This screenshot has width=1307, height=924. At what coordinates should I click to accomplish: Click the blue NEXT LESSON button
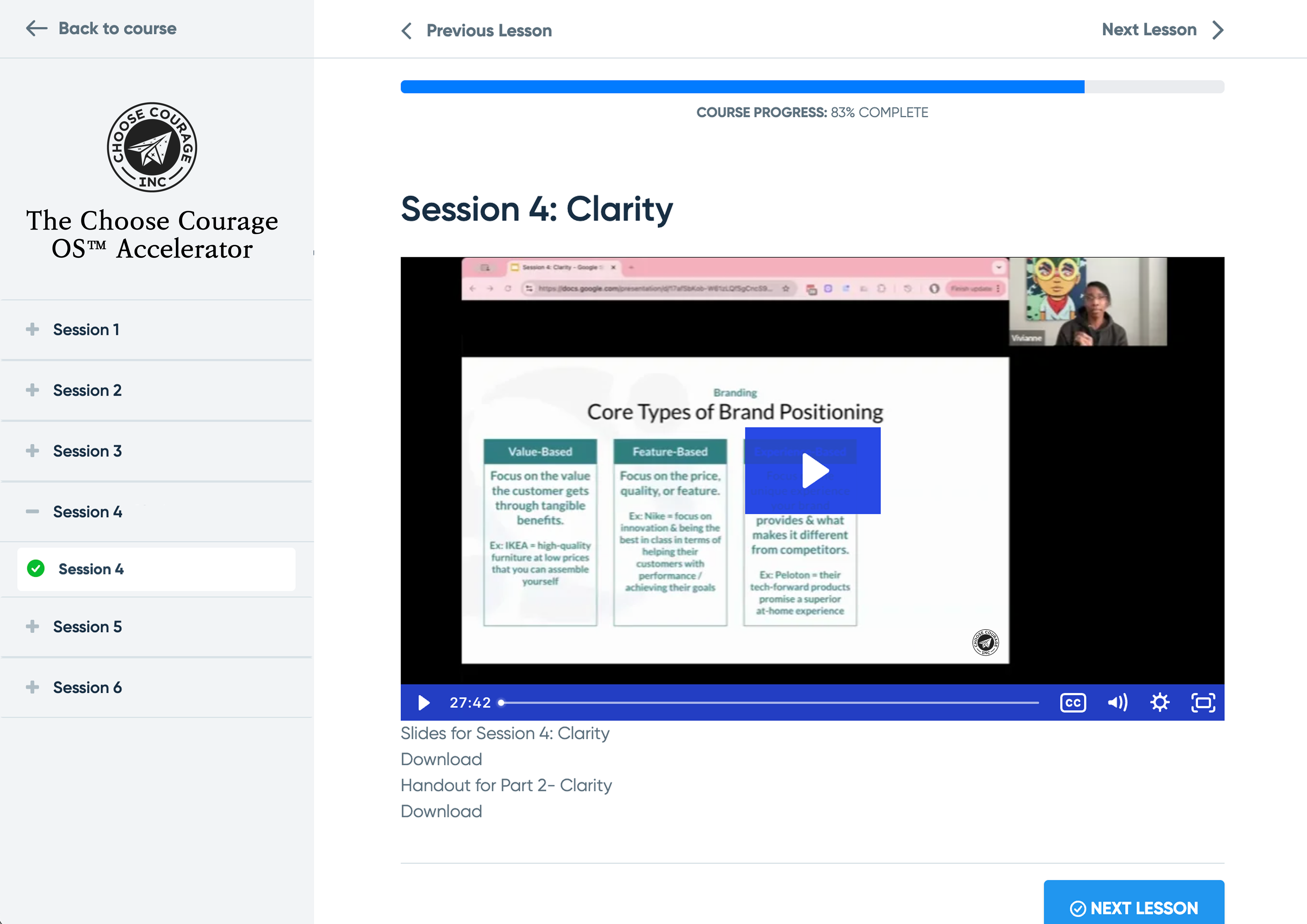1134,903
